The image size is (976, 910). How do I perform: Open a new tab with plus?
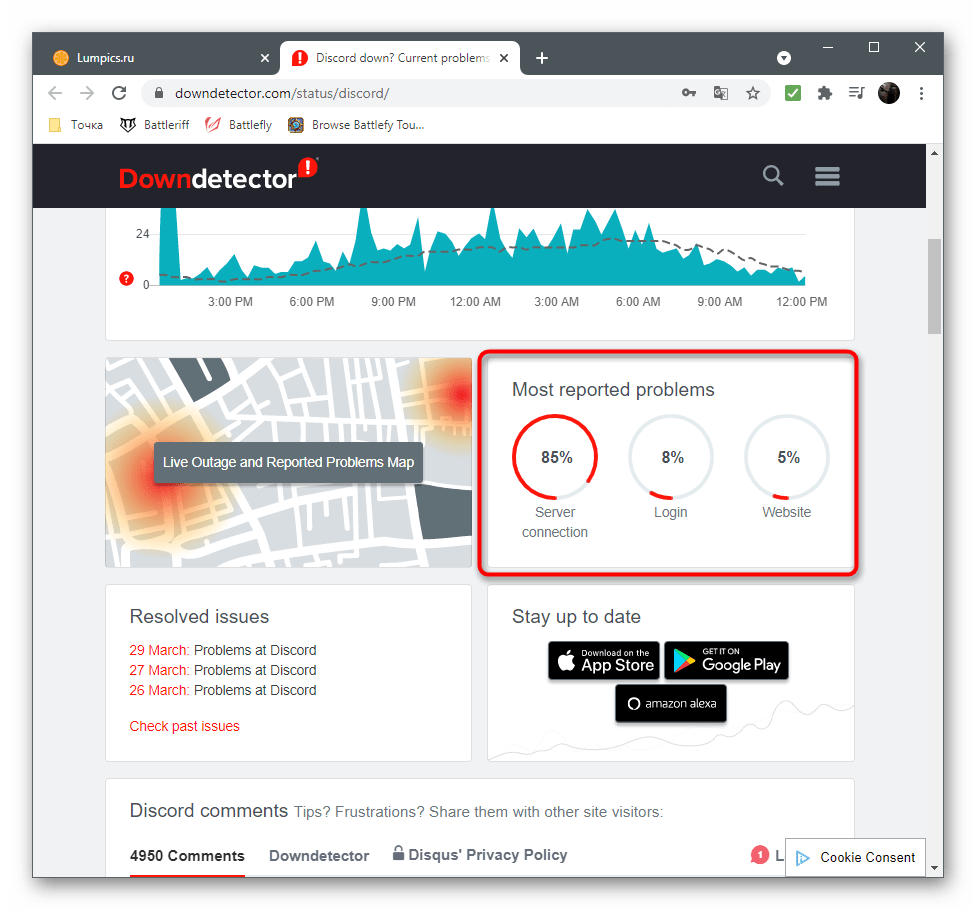542,58
